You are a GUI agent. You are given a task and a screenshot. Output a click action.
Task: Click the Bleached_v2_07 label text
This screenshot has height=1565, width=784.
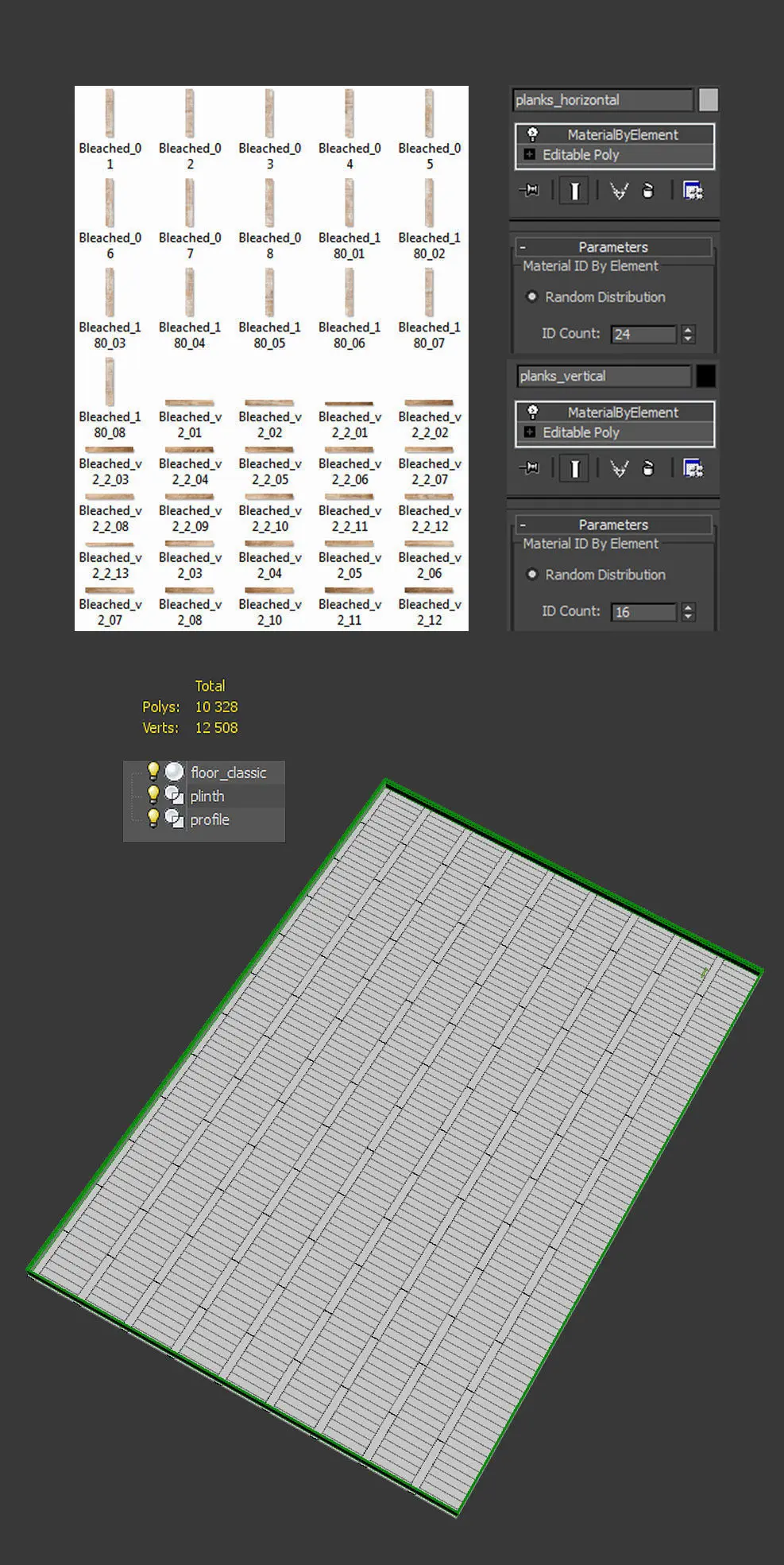(x=110, y=612)
